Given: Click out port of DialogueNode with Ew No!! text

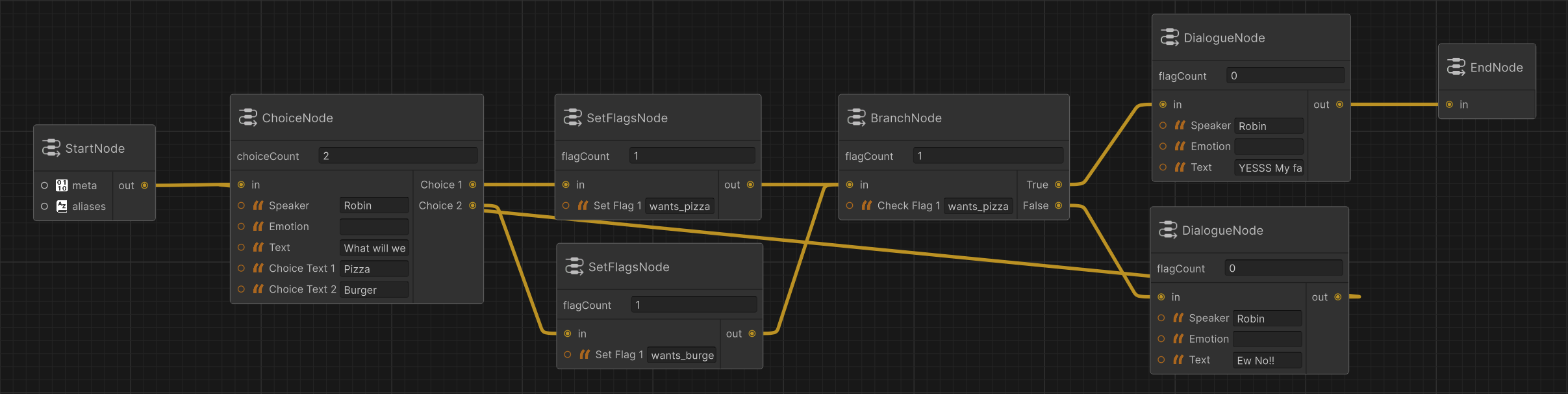Looking at the screenshot, I should (x=1337, y=296).
